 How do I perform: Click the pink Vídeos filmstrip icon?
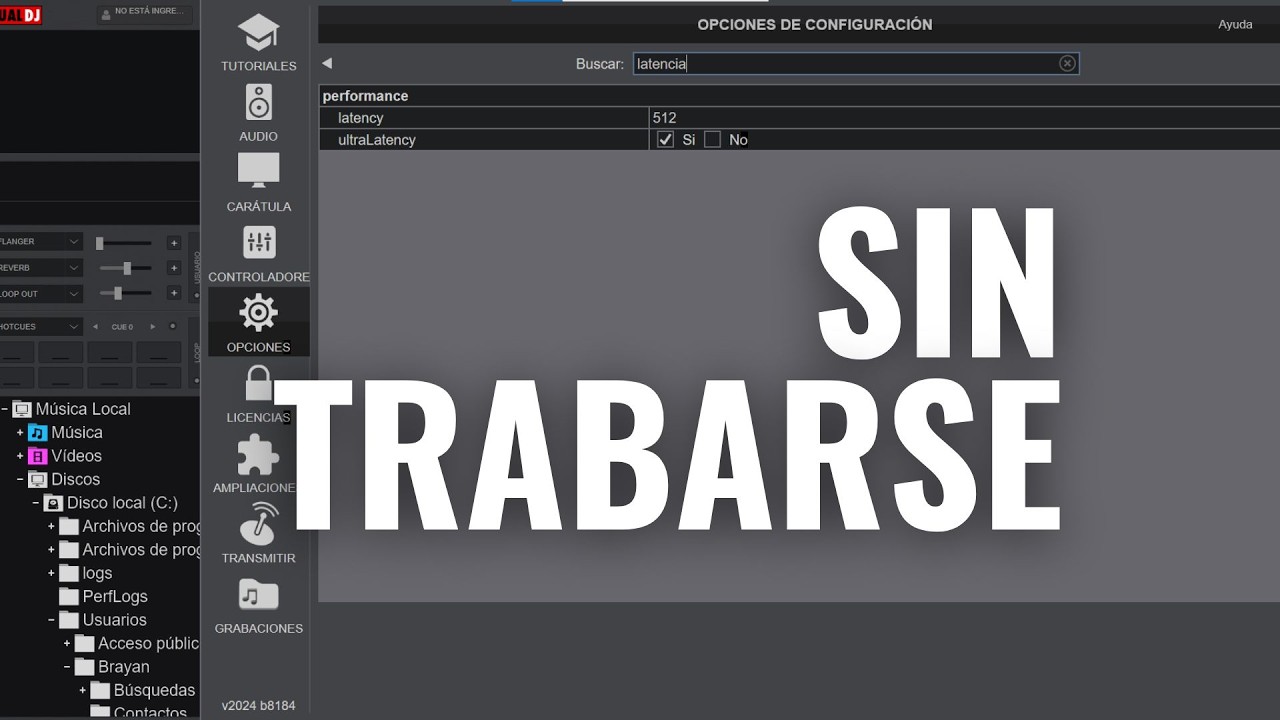click(38, 456)
